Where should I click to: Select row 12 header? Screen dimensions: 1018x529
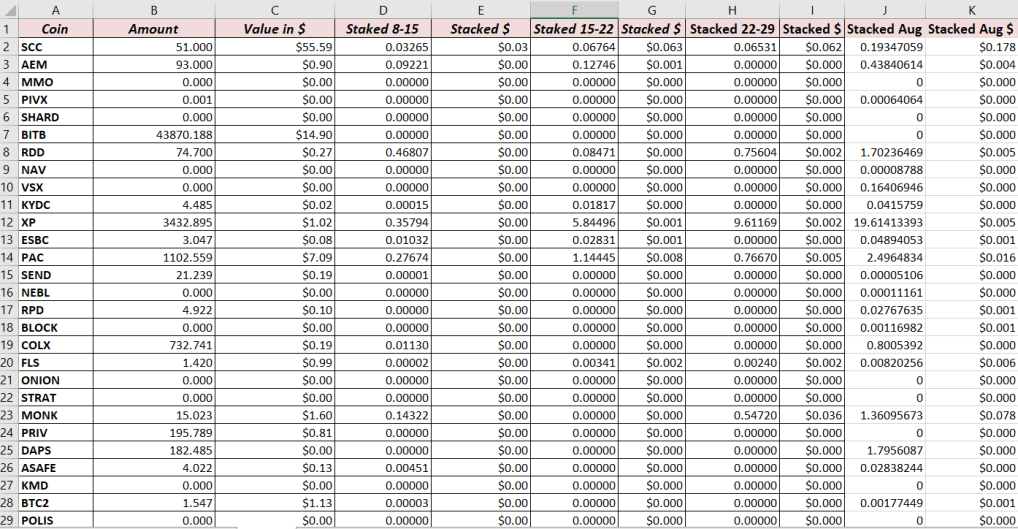coord(8,222)
